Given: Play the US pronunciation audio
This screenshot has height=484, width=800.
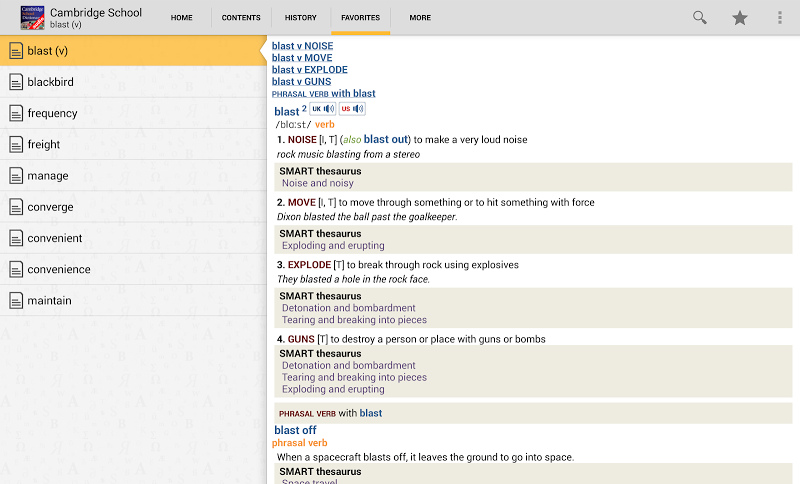Looking at the screenshot, I should [x=352, y=109].
